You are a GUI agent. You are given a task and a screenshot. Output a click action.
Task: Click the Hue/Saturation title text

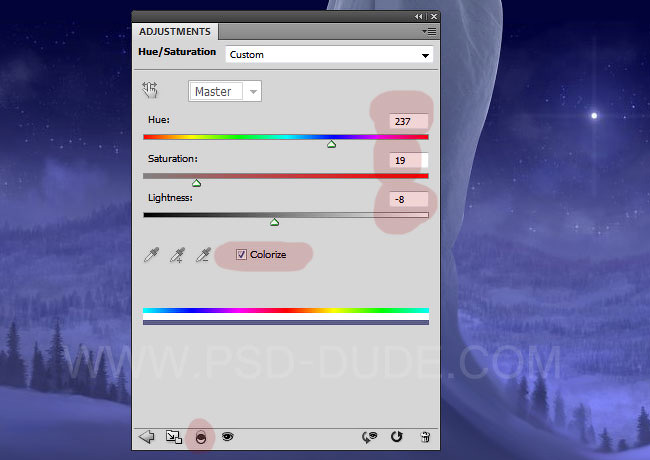(x=177, y=52)
